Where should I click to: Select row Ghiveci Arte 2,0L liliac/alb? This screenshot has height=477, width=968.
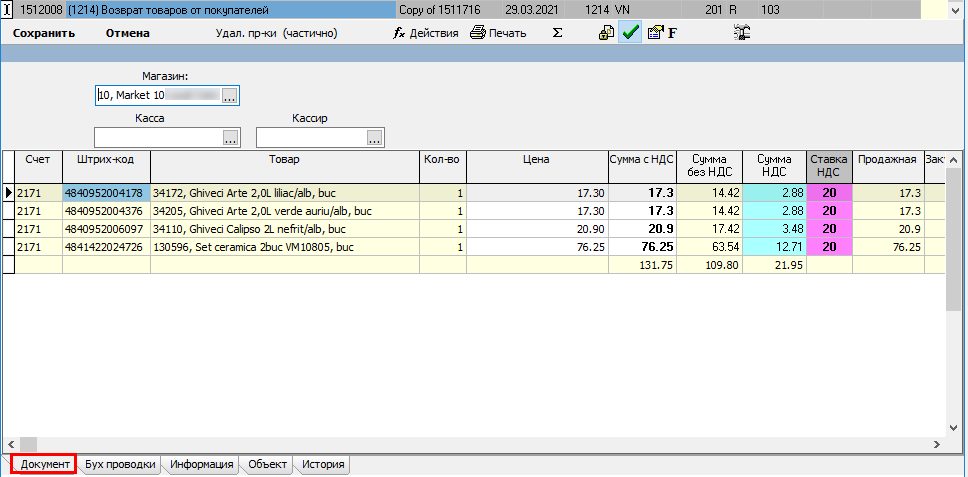coord(285,193)
